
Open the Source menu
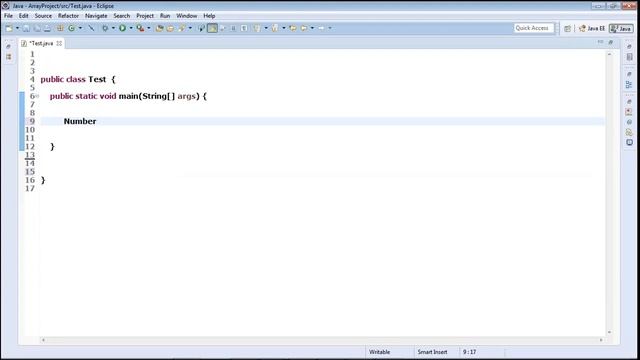(43, 16)
